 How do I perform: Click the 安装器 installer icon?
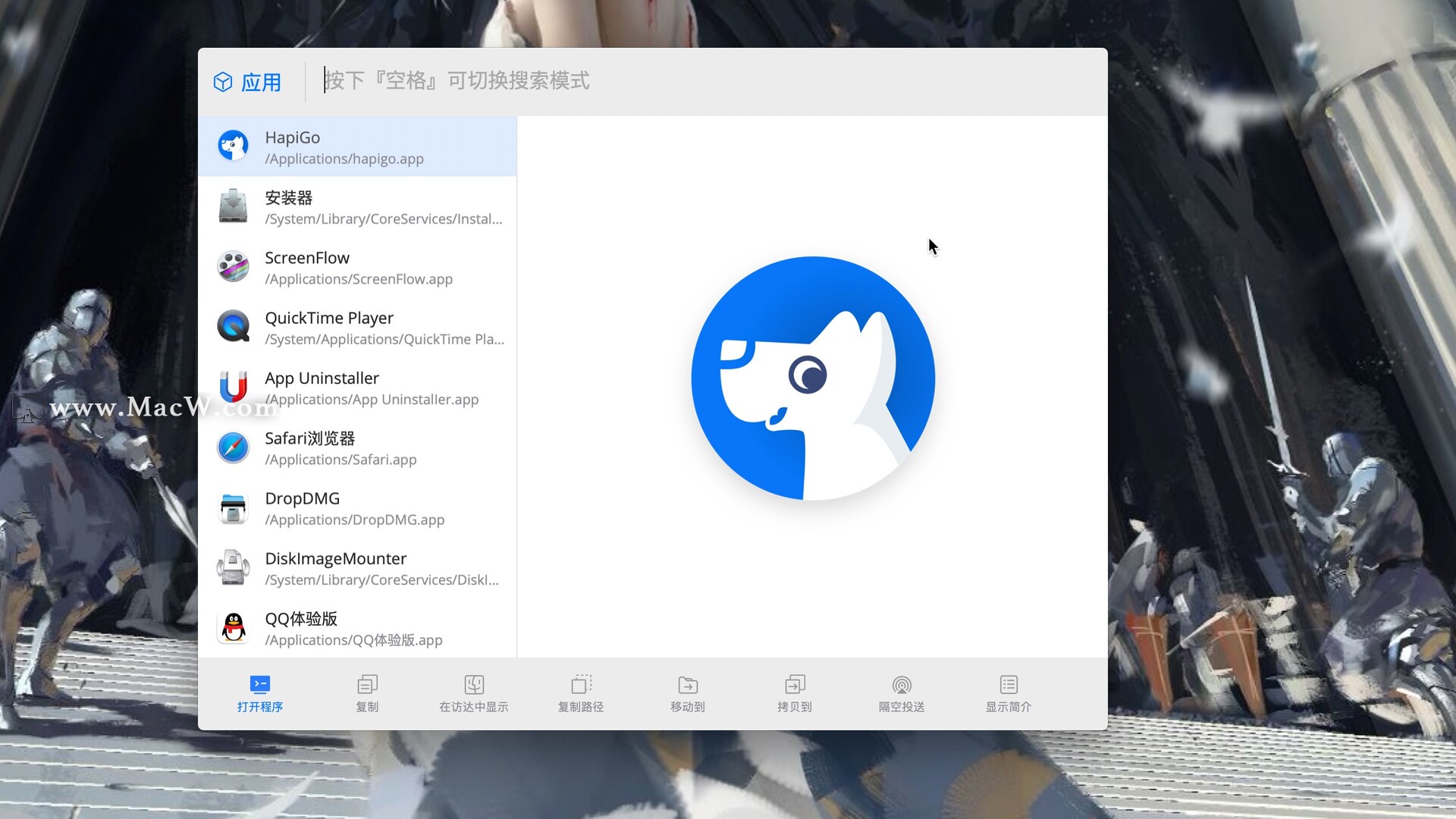(x=233, y=206)
